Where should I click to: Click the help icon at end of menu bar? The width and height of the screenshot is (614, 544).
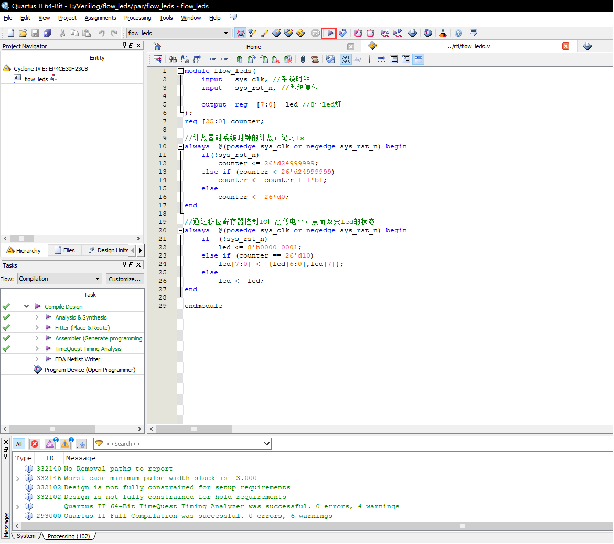tap(234, 18)
